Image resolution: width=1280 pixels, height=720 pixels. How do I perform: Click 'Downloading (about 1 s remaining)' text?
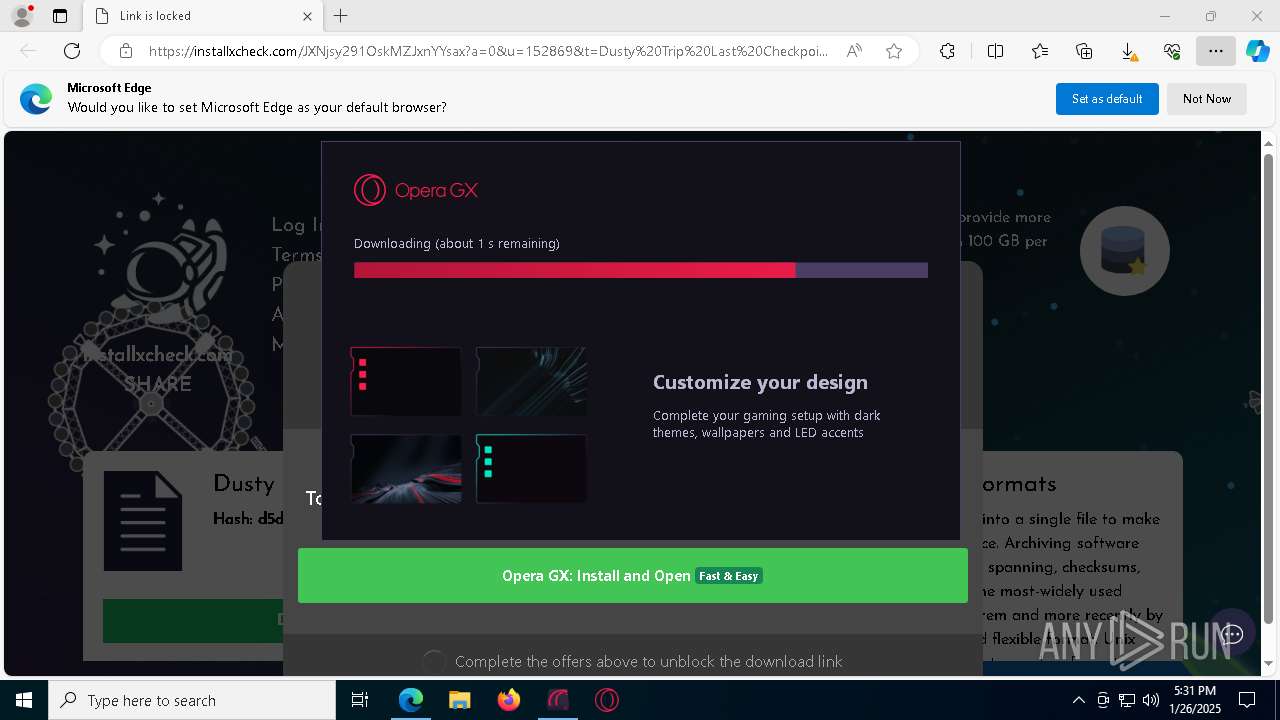coord(457,244)
